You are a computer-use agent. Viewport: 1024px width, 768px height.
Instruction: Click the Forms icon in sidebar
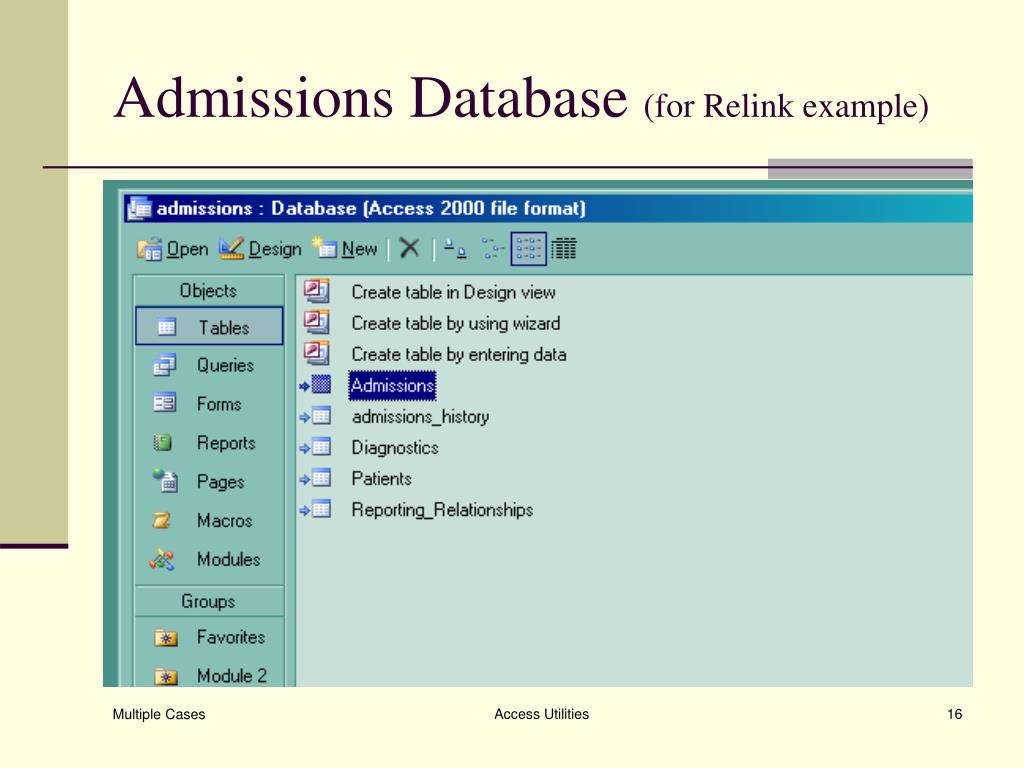pyautogui.click(x=165, y=403)
